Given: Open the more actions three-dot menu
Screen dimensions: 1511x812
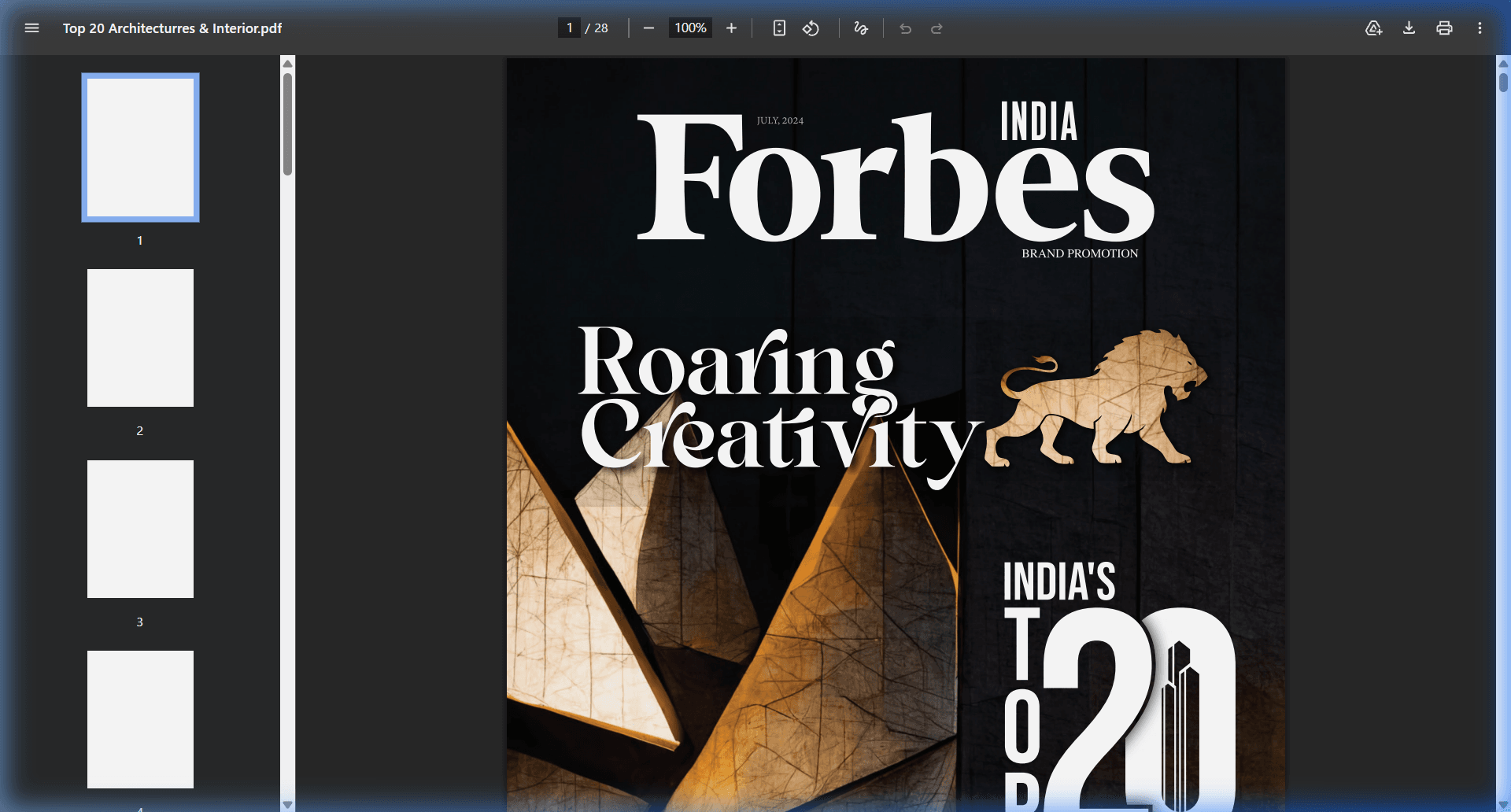Looking at the screenshot, I should (1480, 28).
